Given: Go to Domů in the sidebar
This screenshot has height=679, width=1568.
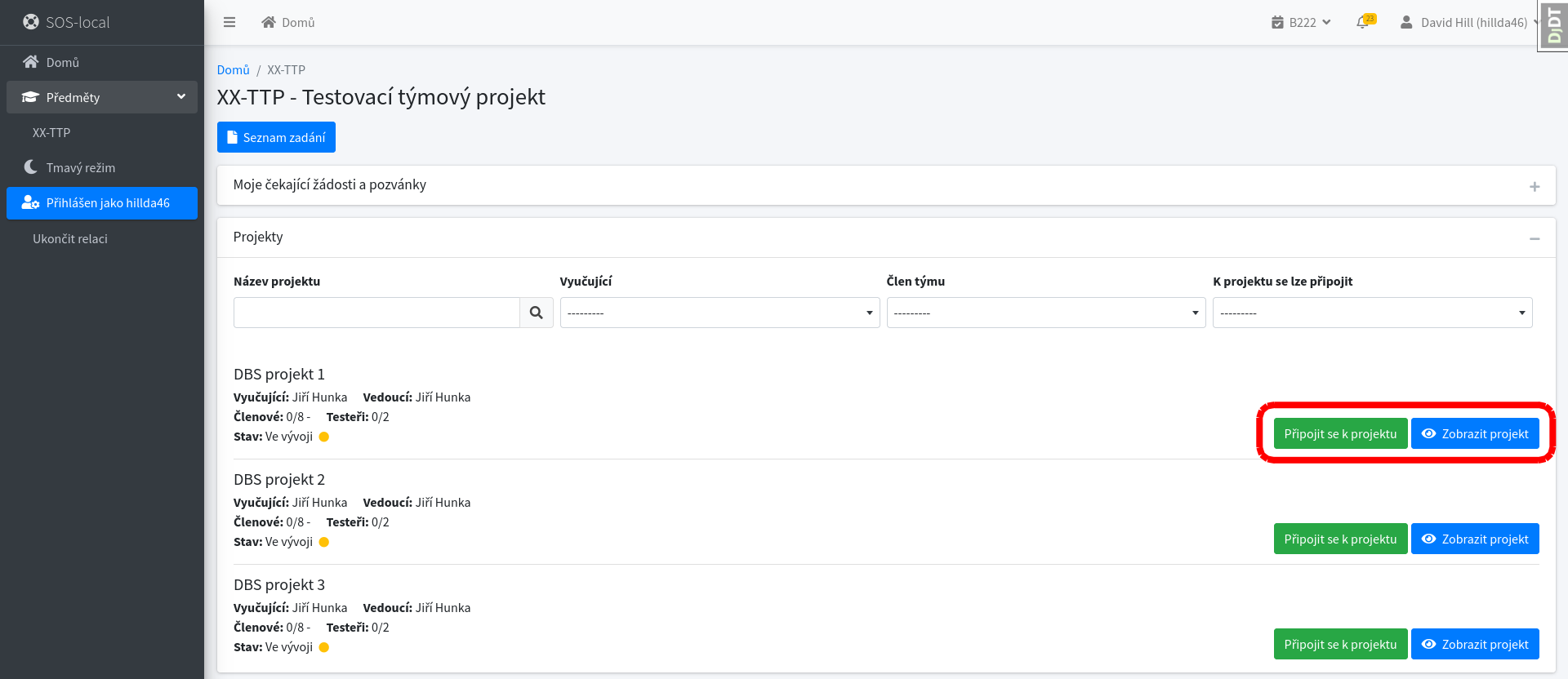Looking at the screenshot, I should 102,62.
